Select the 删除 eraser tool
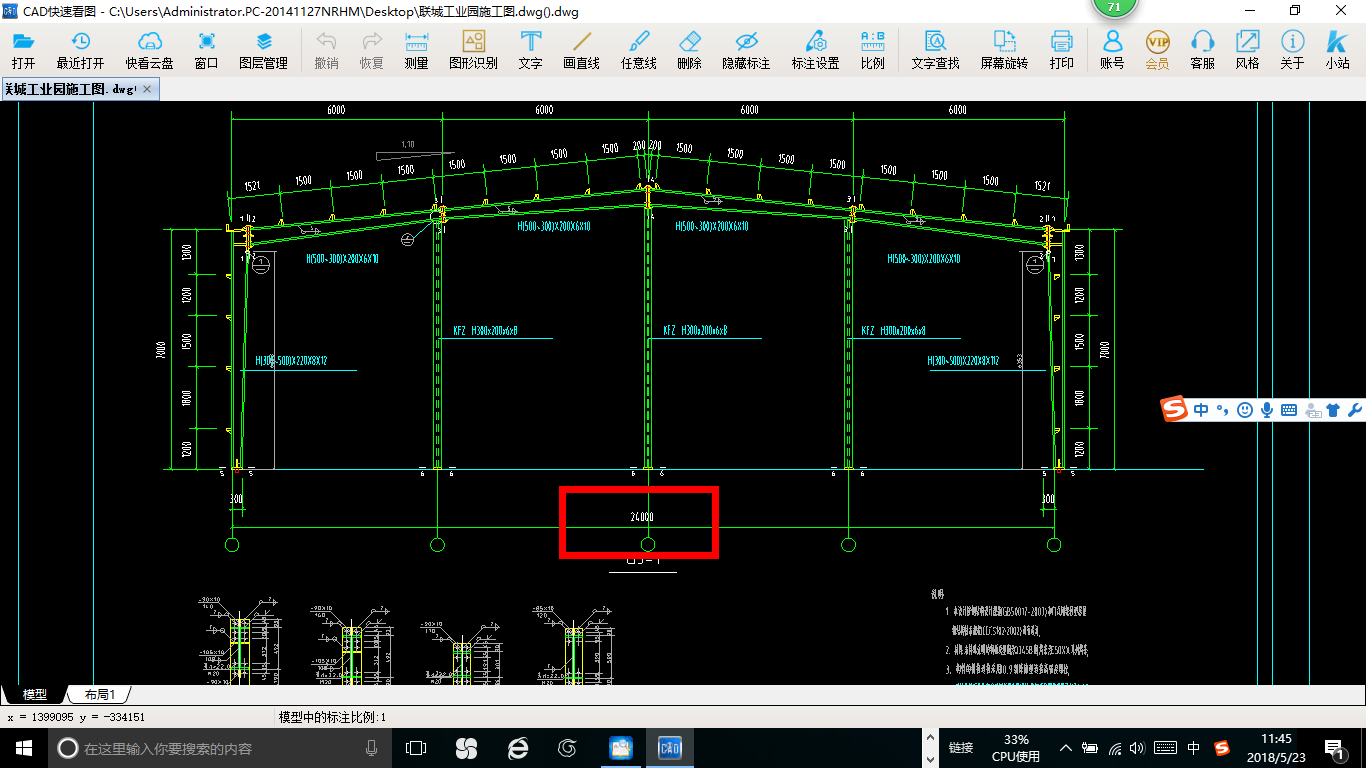This screenshot has height=768, width=1366. tap(689, 49)
